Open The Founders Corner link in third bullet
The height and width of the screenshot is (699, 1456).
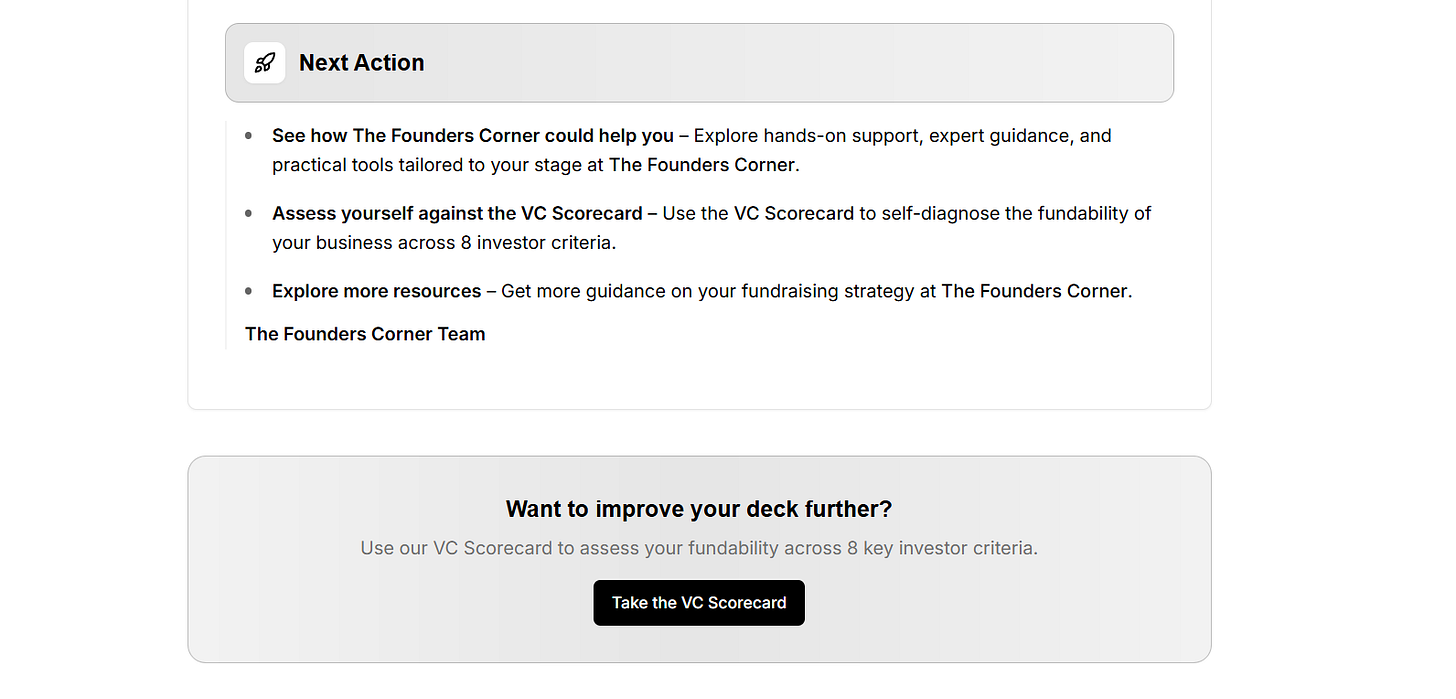coord(1034,291)
